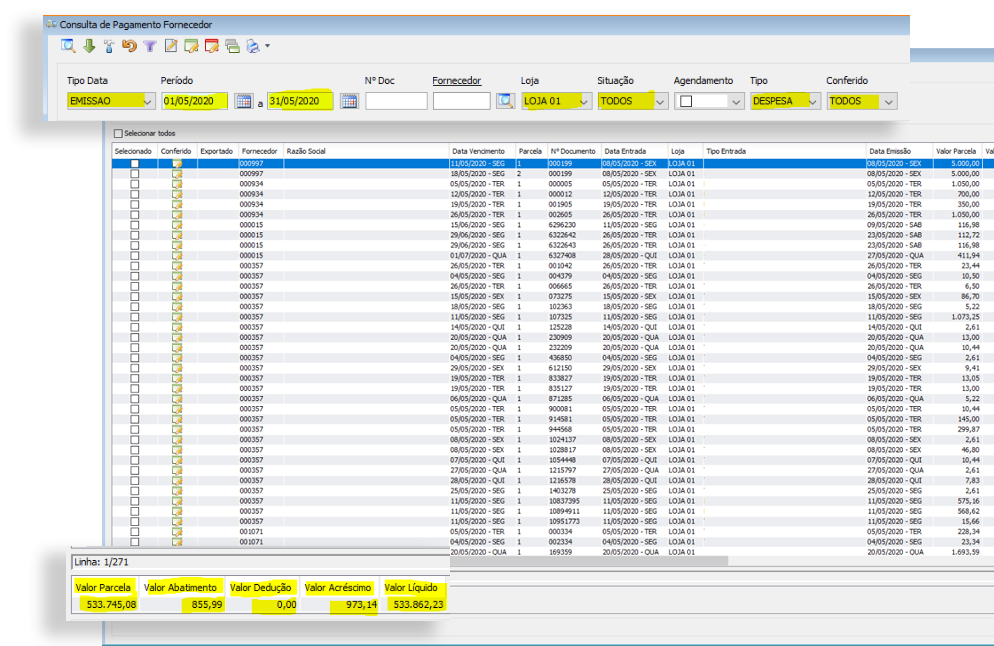Click Conferido icon for document 001905 row
This screenshot has width=994, height=646.
click(177, 204)
